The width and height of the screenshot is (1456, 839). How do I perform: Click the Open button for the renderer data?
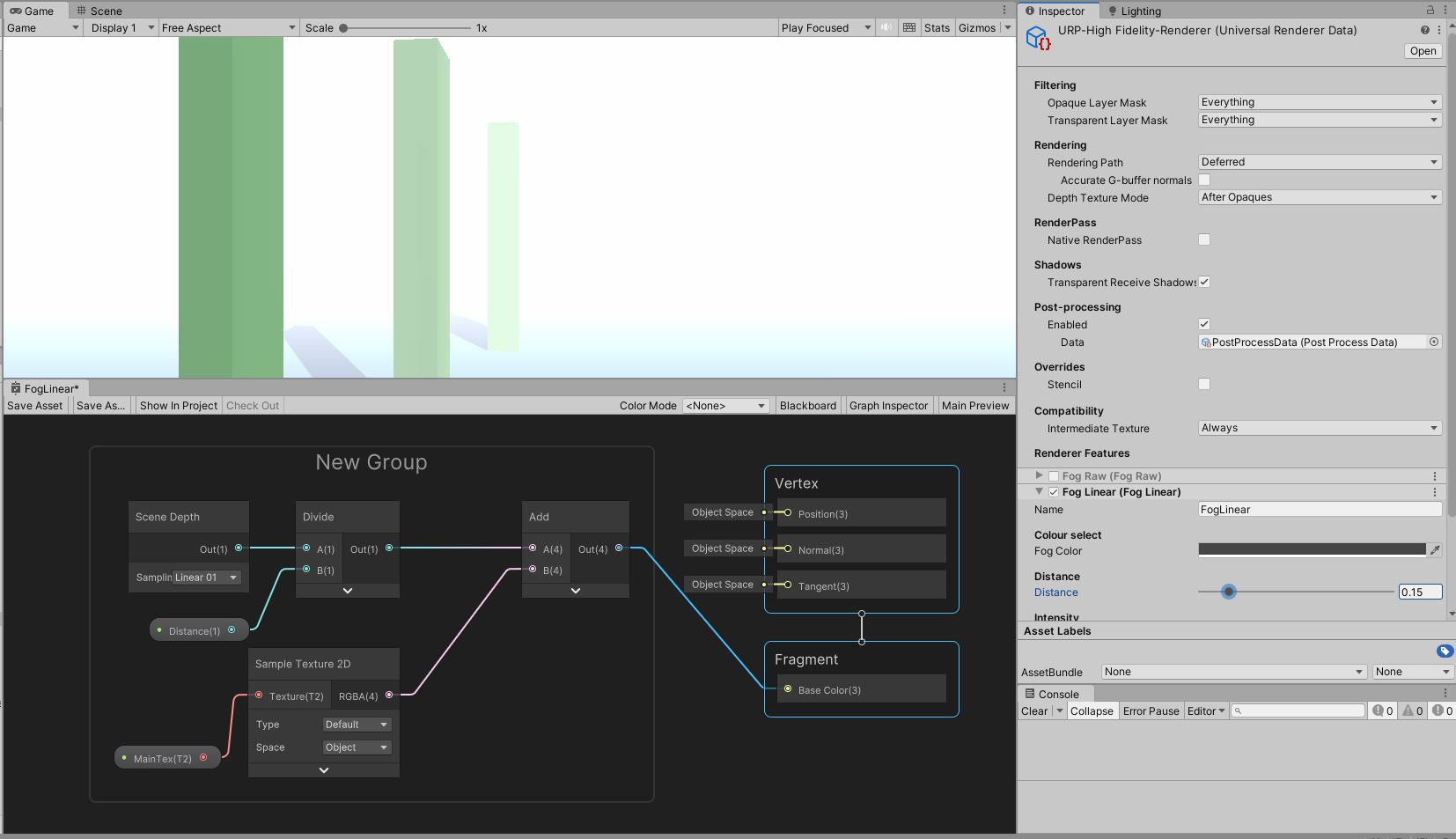1423,50
